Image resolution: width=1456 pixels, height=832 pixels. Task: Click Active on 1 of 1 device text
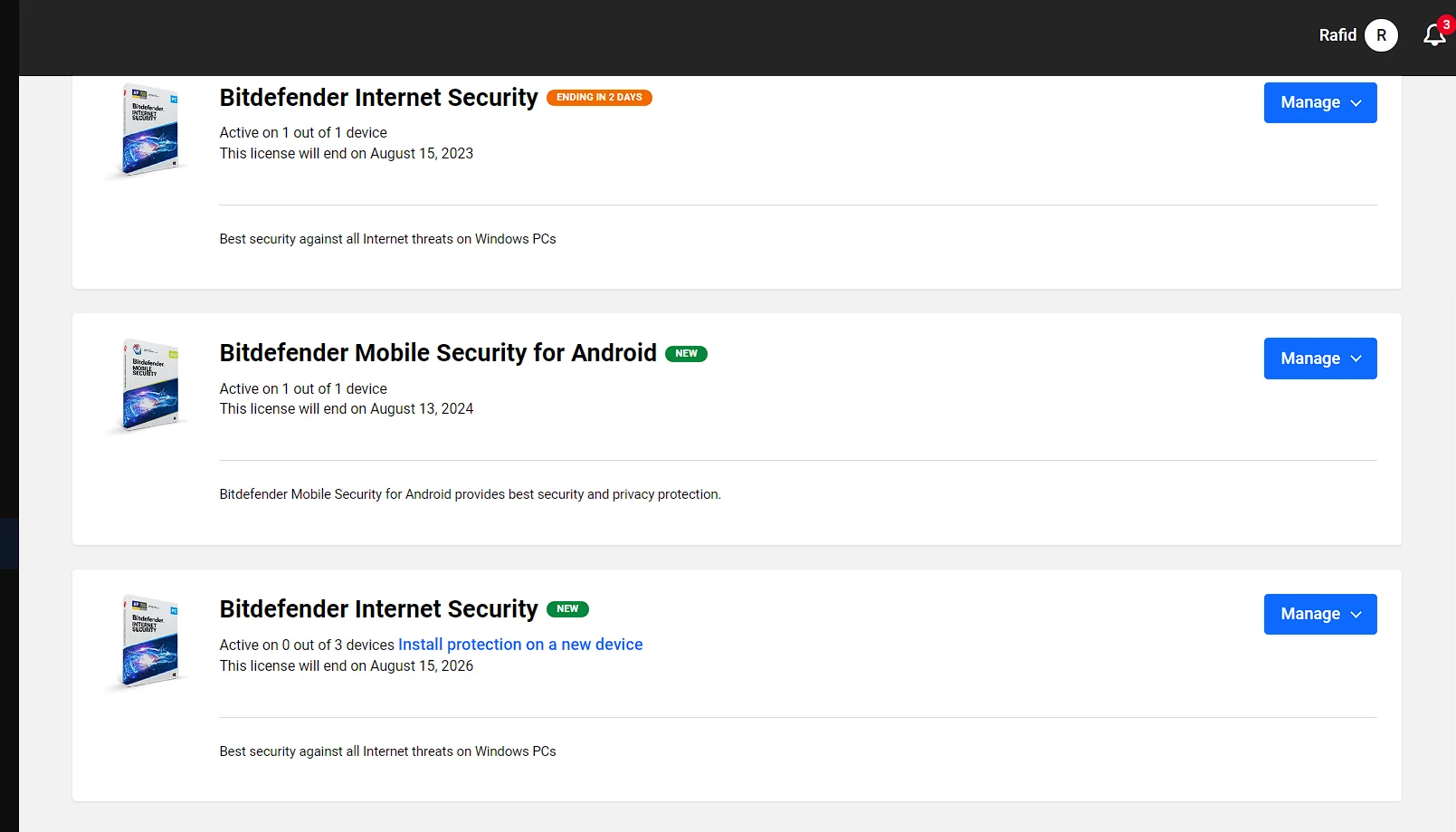[x=302, y=132]
